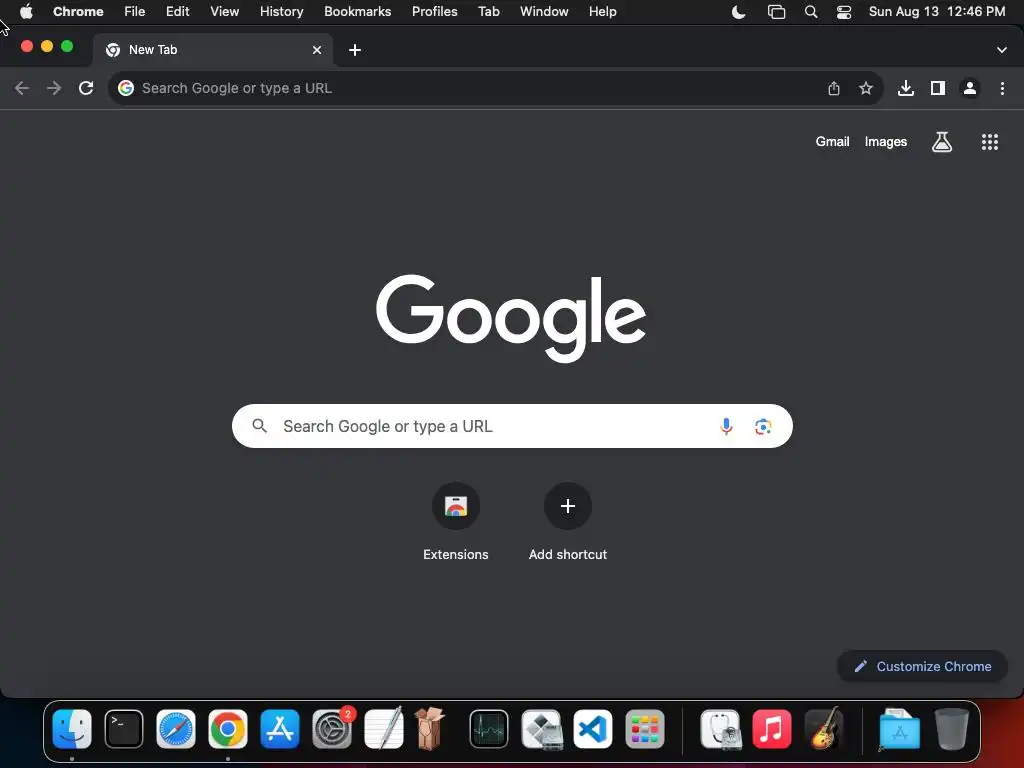The width and height of the screenshot is (1024, 768).
Task: Toggle Focus moon icon in menu bar
Action: point(739,12)
